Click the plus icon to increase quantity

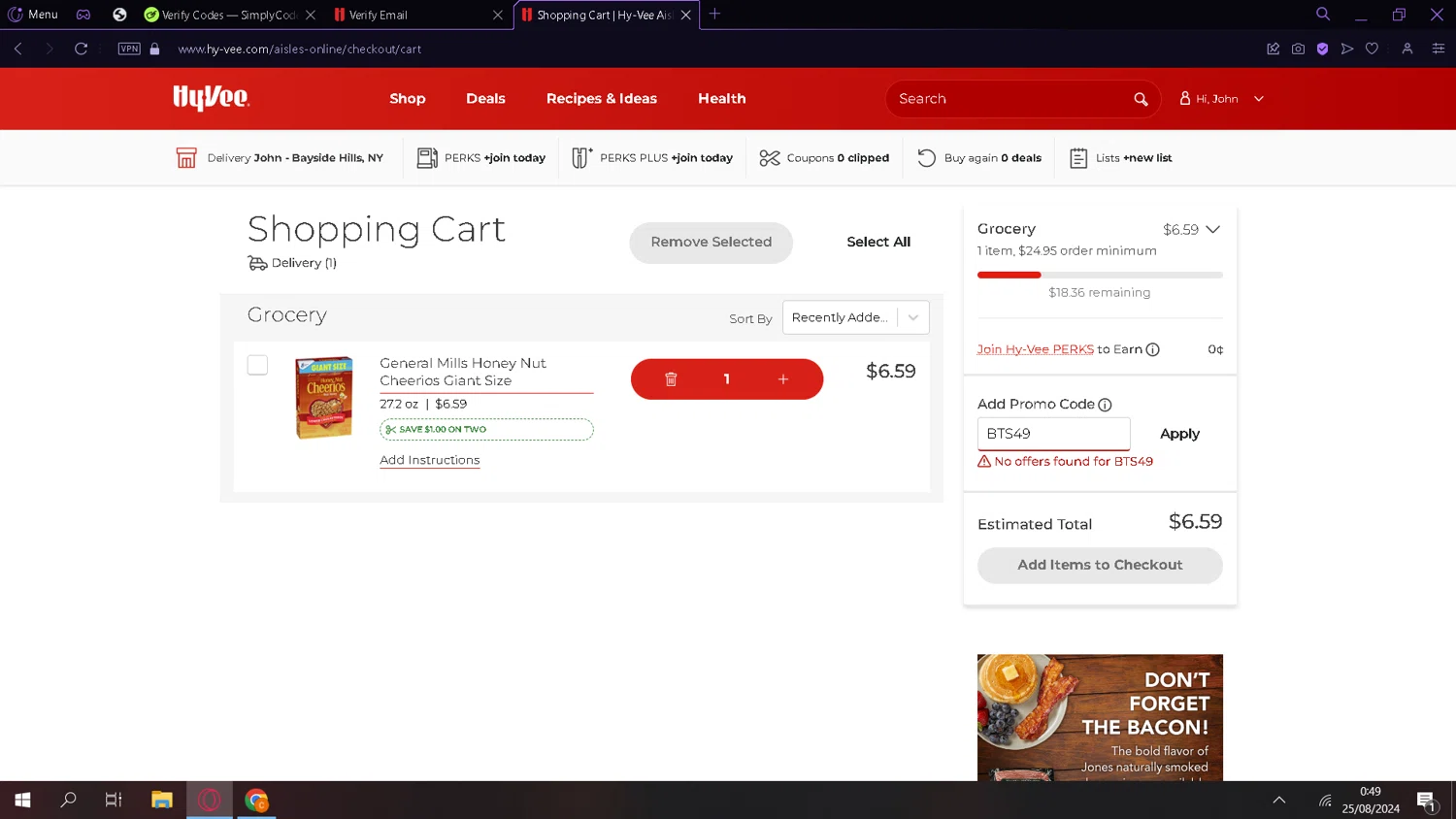click(x=783, y=379)
